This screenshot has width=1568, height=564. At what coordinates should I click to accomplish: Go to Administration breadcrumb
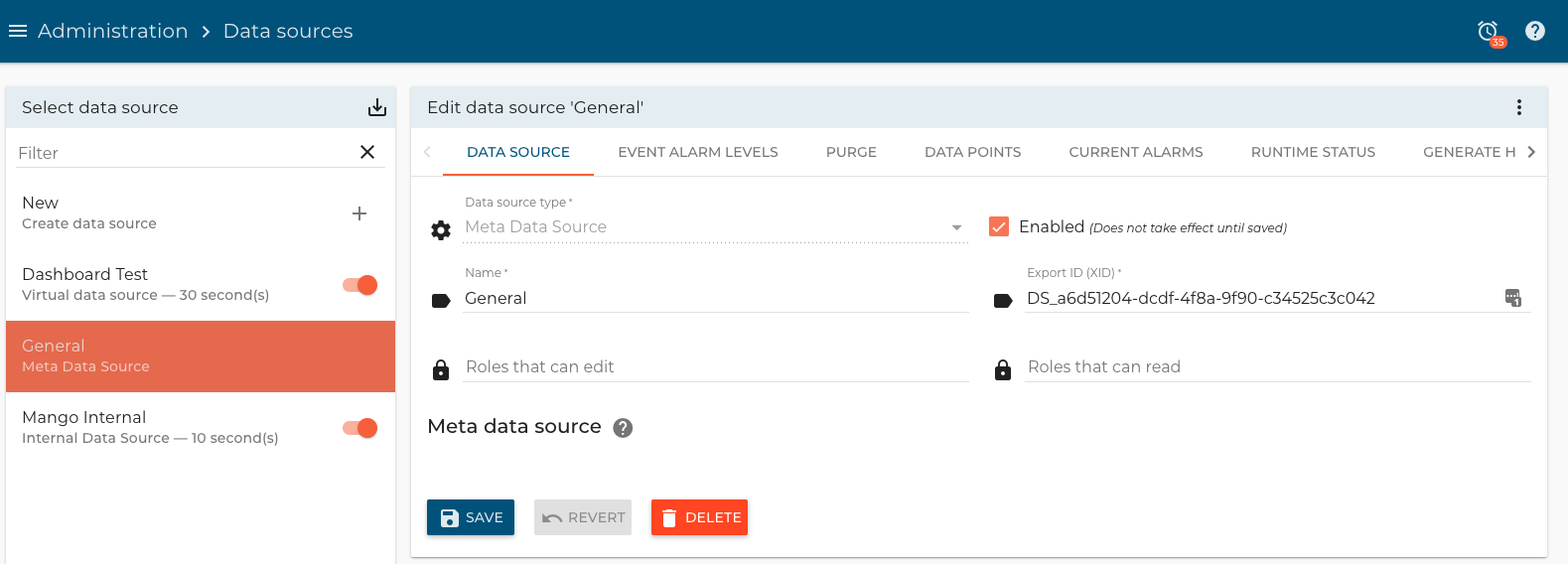coord(113,31)
